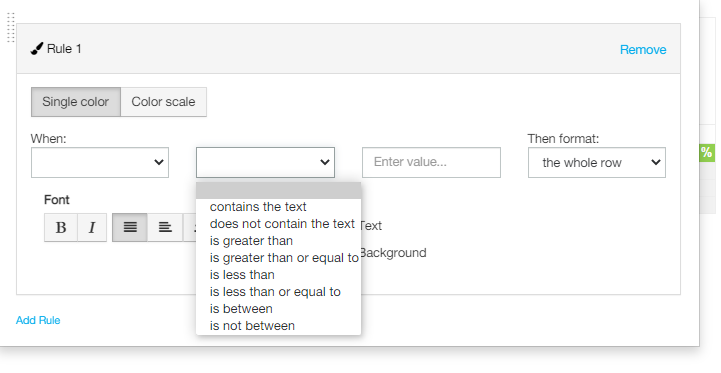
Task: Click the Rule 1 header title
Action: point(64,49)
